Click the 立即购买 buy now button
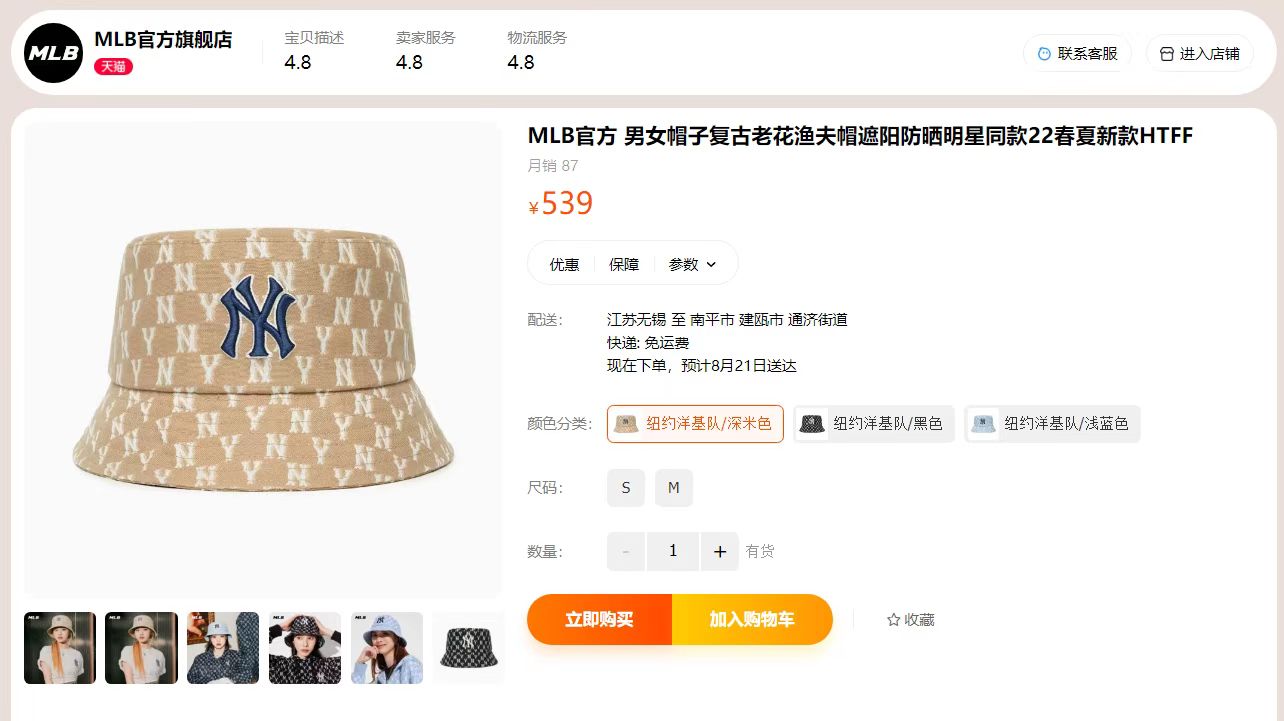This screenshot has width=1284, height=721. 599,619
